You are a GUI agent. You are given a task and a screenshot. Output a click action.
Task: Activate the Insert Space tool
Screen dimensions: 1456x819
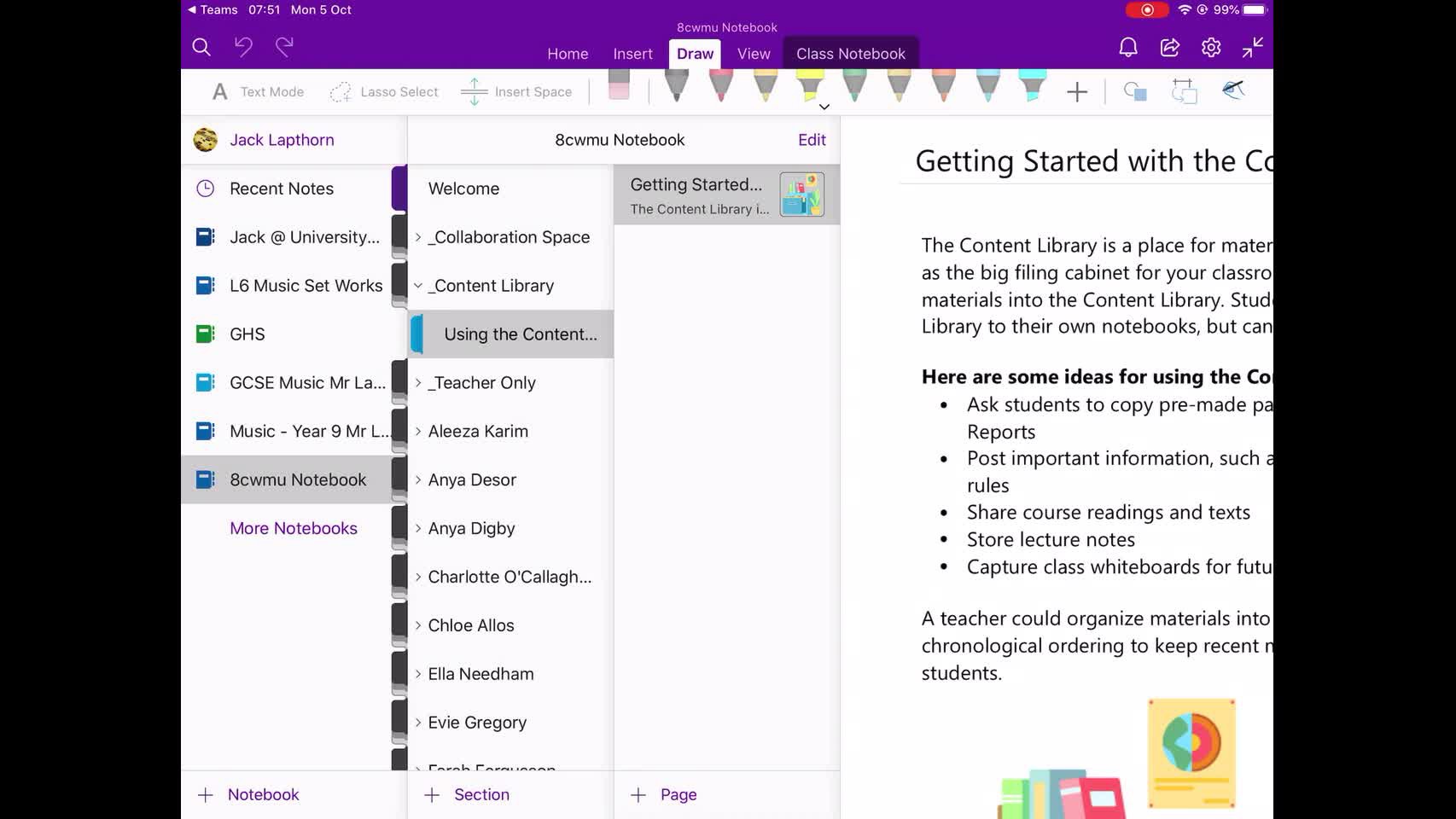coord(516,91)
